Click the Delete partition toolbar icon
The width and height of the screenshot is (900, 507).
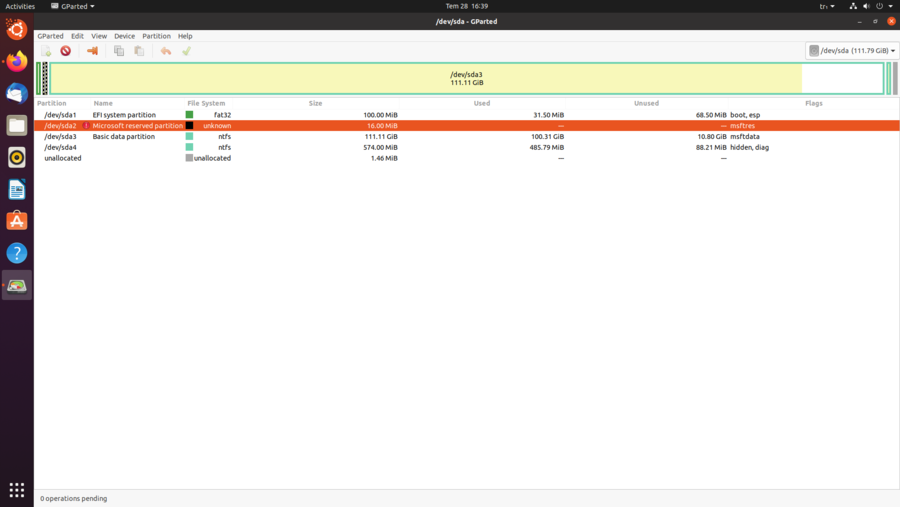[65, 51]
